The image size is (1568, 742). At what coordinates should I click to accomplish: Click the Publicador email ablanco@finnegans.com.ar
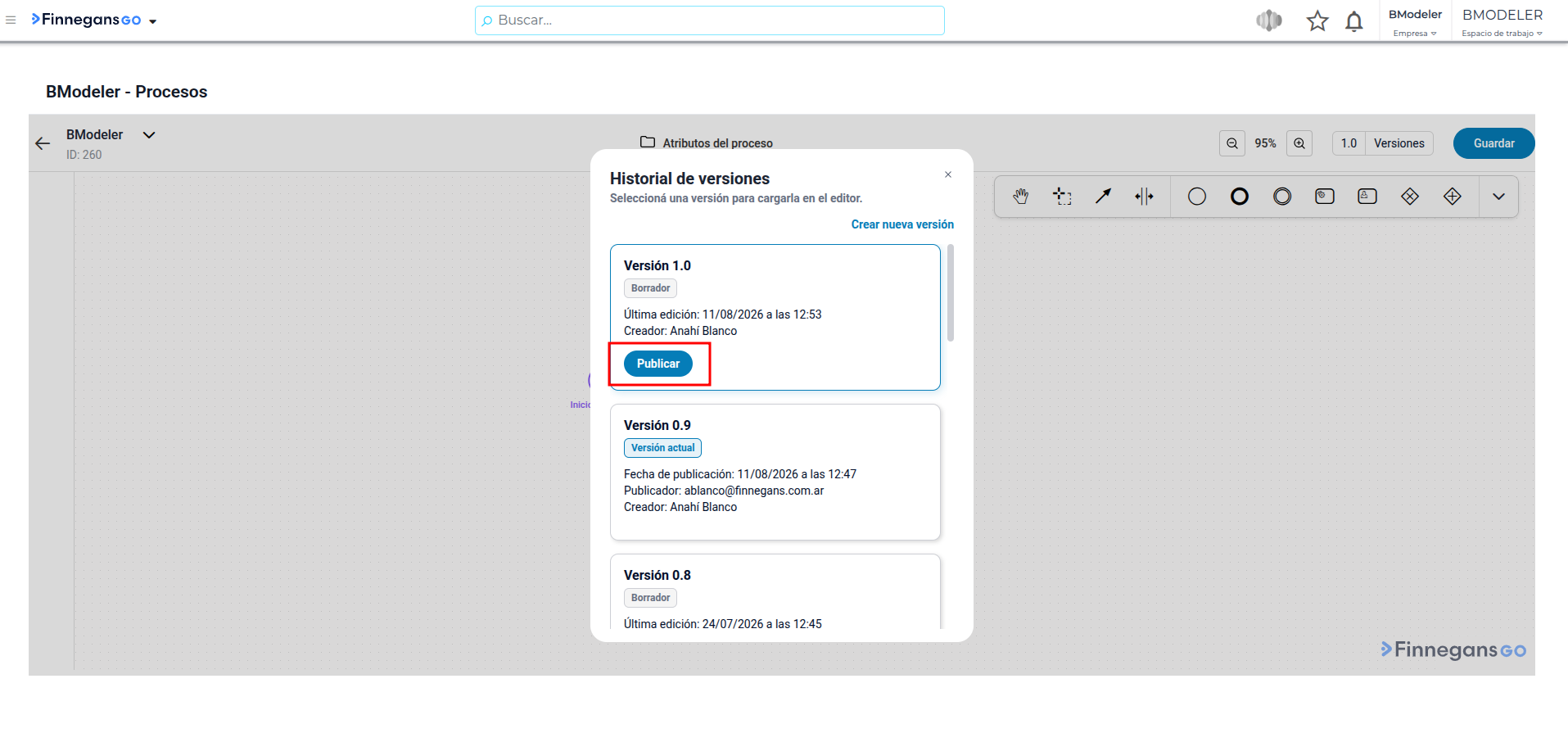tap(754, 491)
